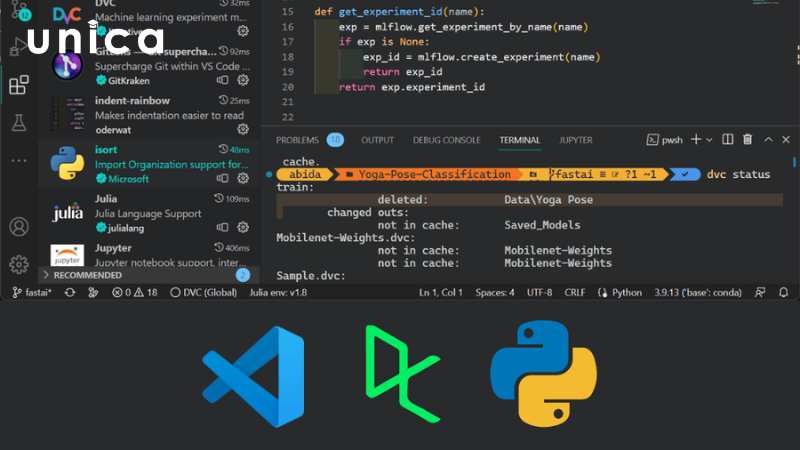Click Ln 1, Col 1 cursor position
Viewport: 800px width, 450px height.
tap(441, 292)
